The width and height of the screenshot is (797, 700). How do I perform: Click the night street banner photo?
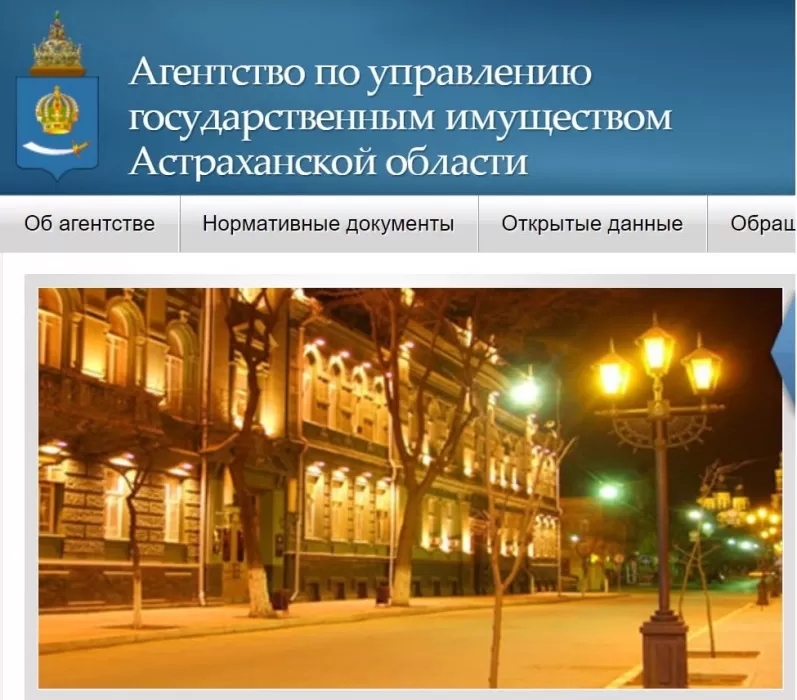410,488
